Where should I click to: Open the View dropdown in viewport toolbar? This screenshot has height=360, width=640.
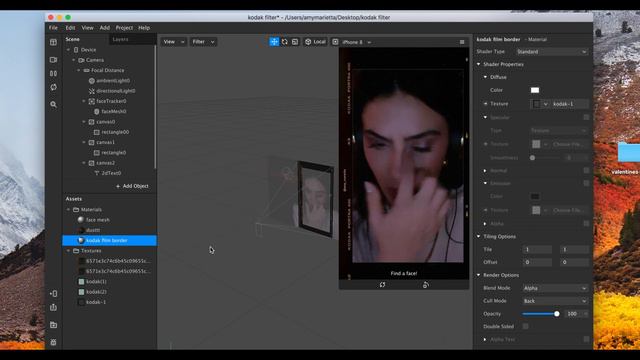[173, 42]
